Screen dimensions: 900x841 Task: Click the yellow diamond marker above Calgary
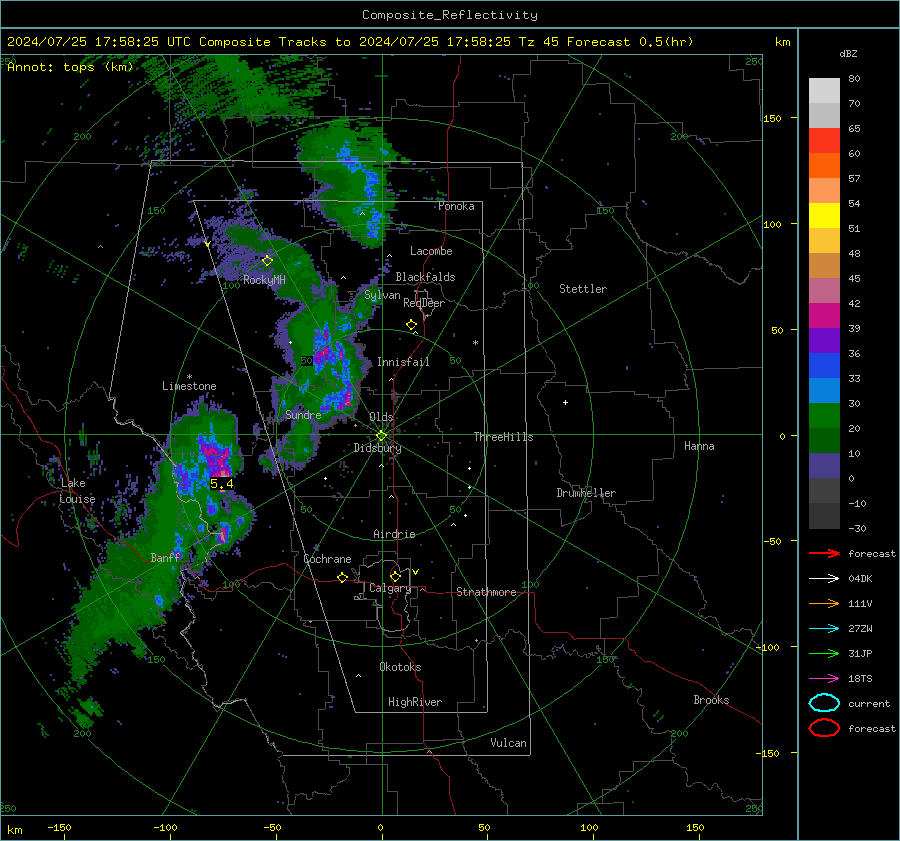tap(395, 576)
